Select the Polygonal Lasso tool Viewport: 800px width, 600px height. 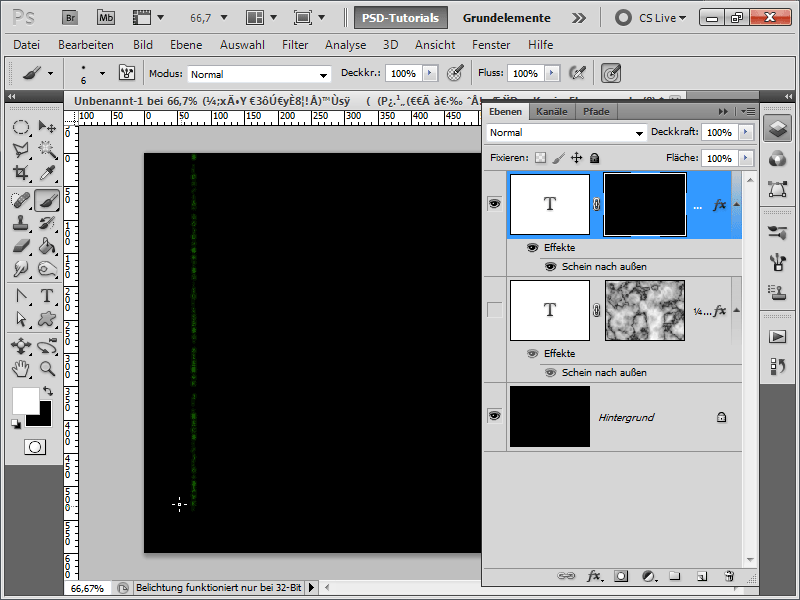tap(21, 149)
